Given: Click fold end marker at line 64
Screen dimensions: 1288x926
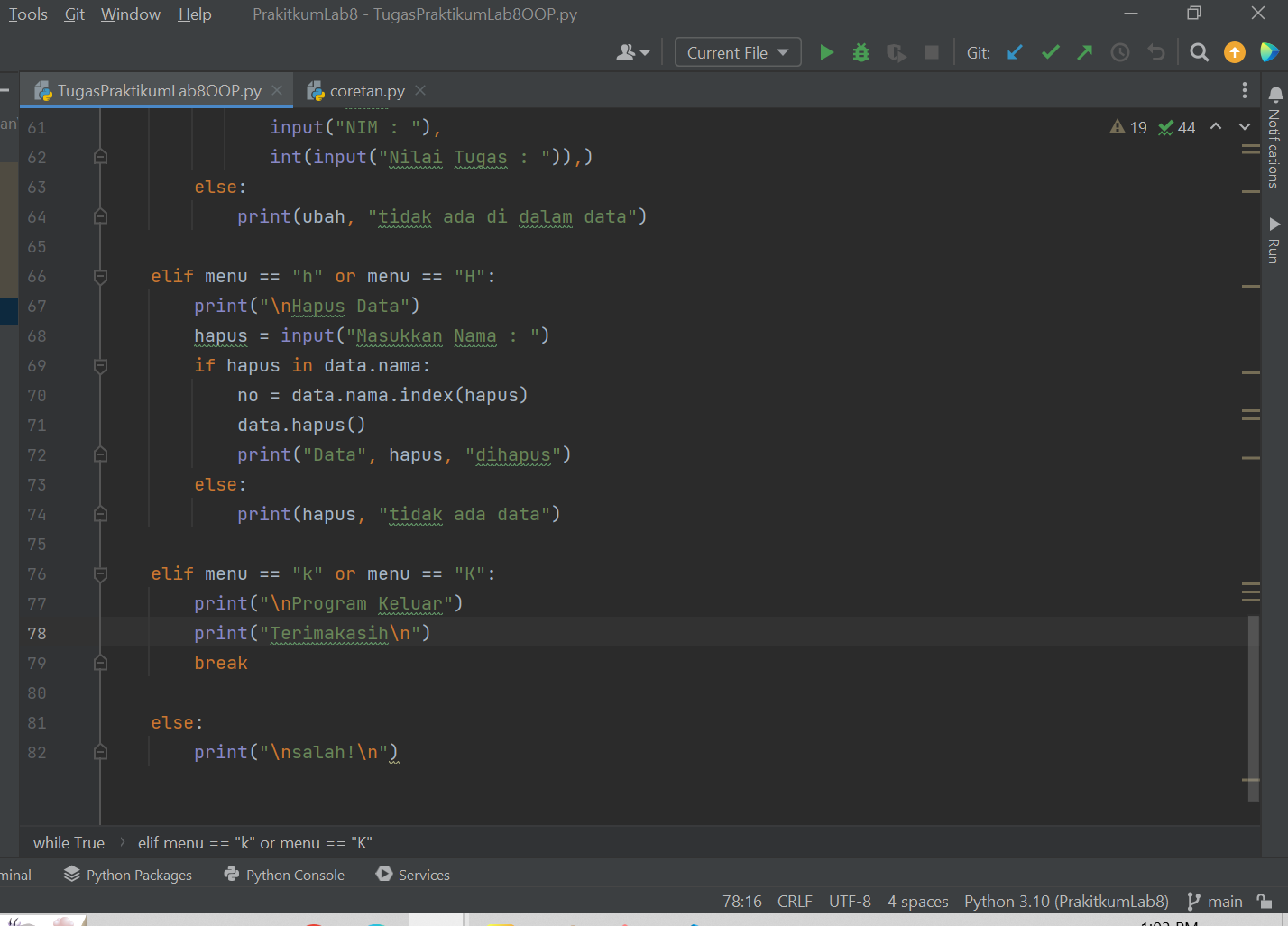Looking at the screenshot, I should 101,216.
